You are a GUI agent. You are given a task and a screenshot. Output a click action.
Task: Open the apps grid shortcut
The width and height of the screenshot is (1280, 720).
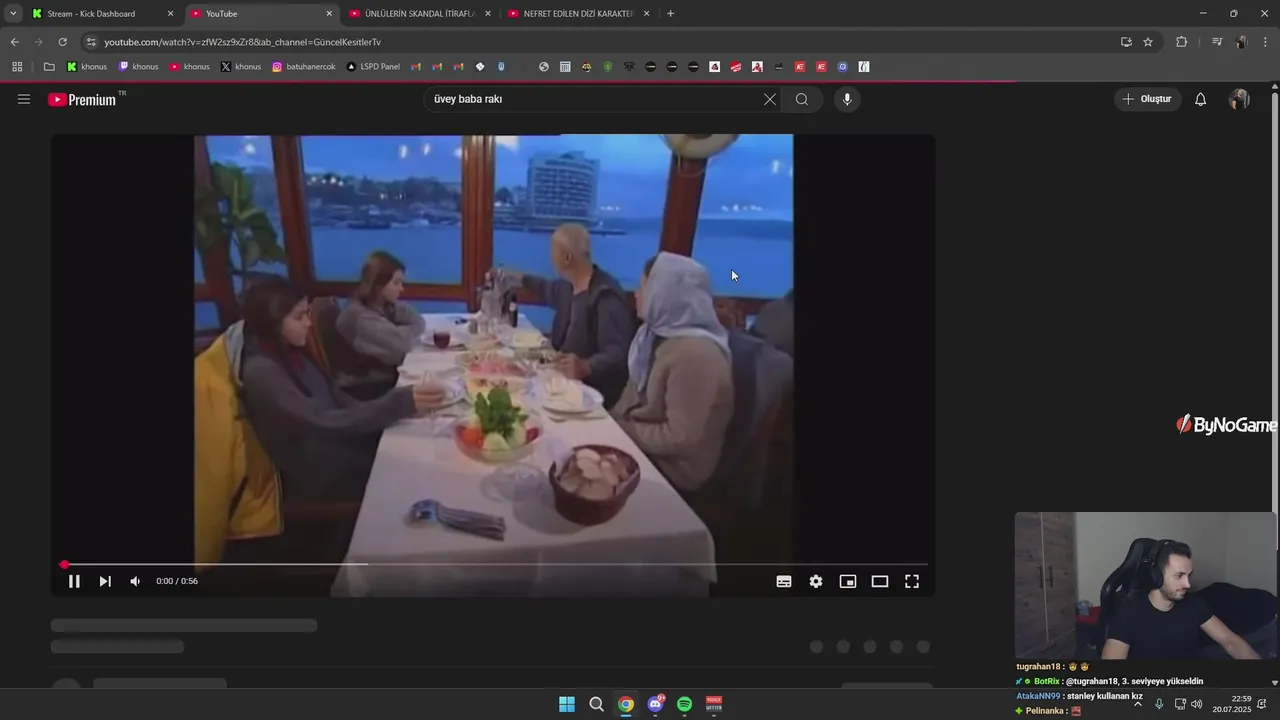(x=17, y=67)
